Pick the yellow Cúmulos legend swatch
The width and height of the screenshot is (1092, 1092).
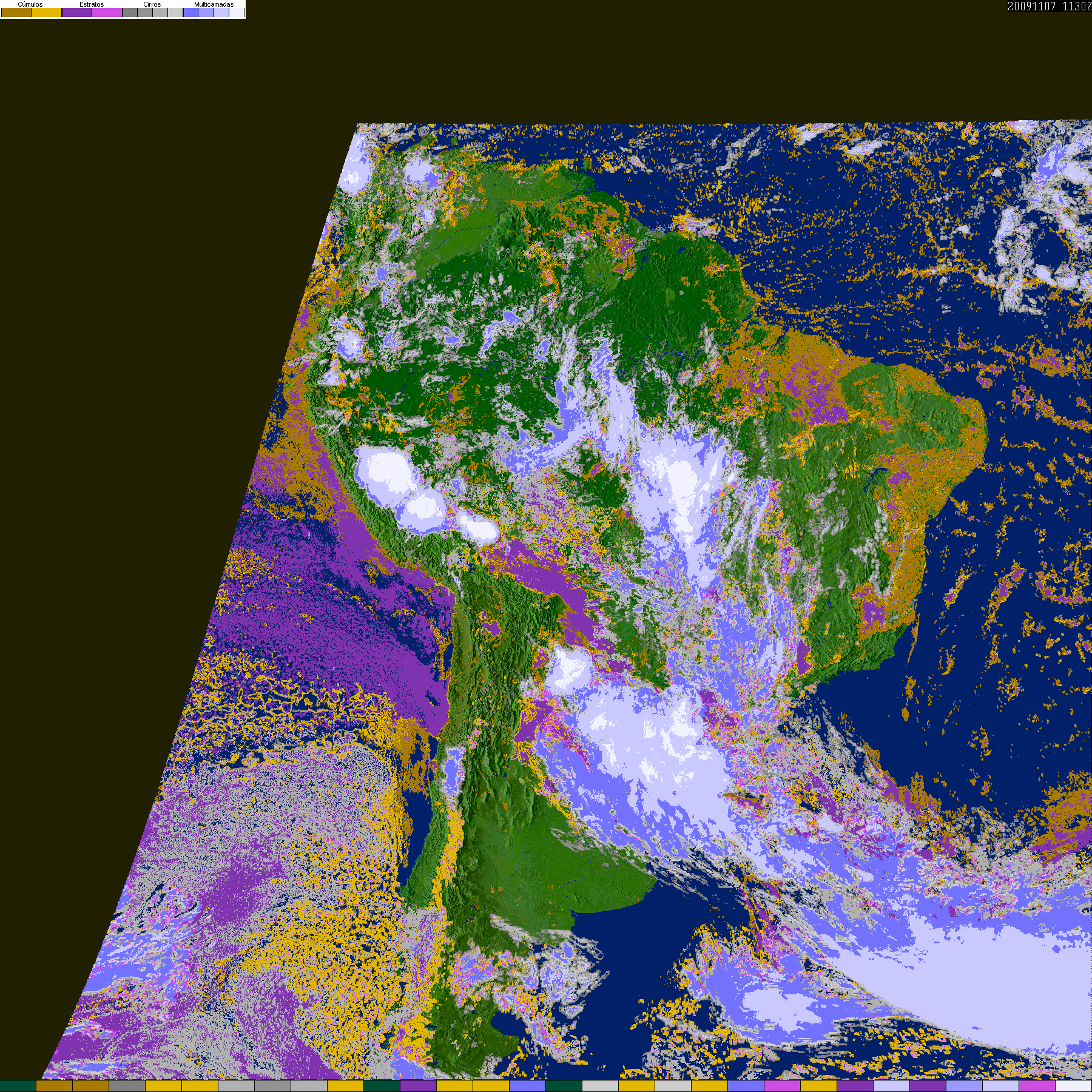47,12
